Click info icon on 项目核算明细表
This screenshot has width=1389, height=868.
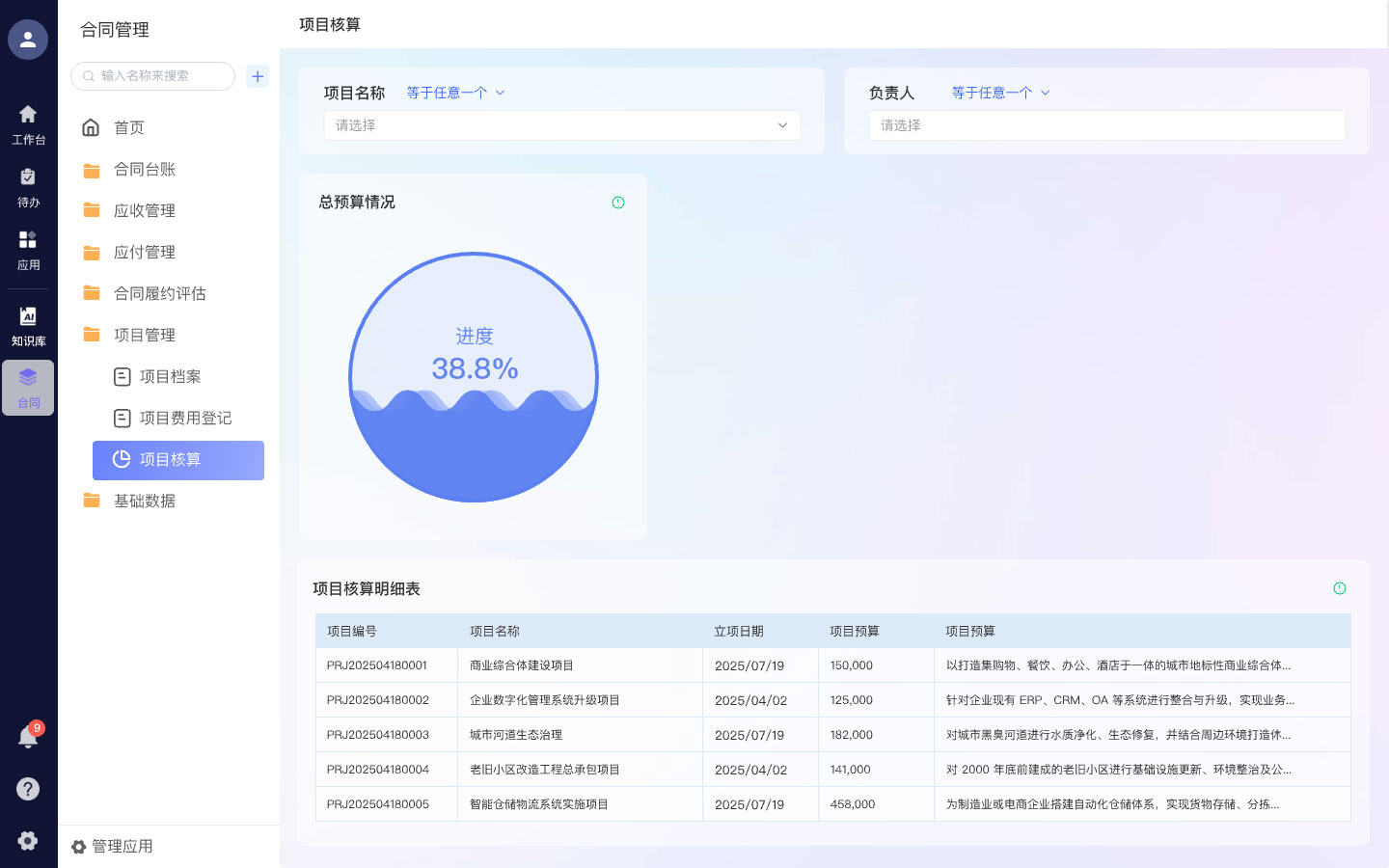tap(1339, 588)
